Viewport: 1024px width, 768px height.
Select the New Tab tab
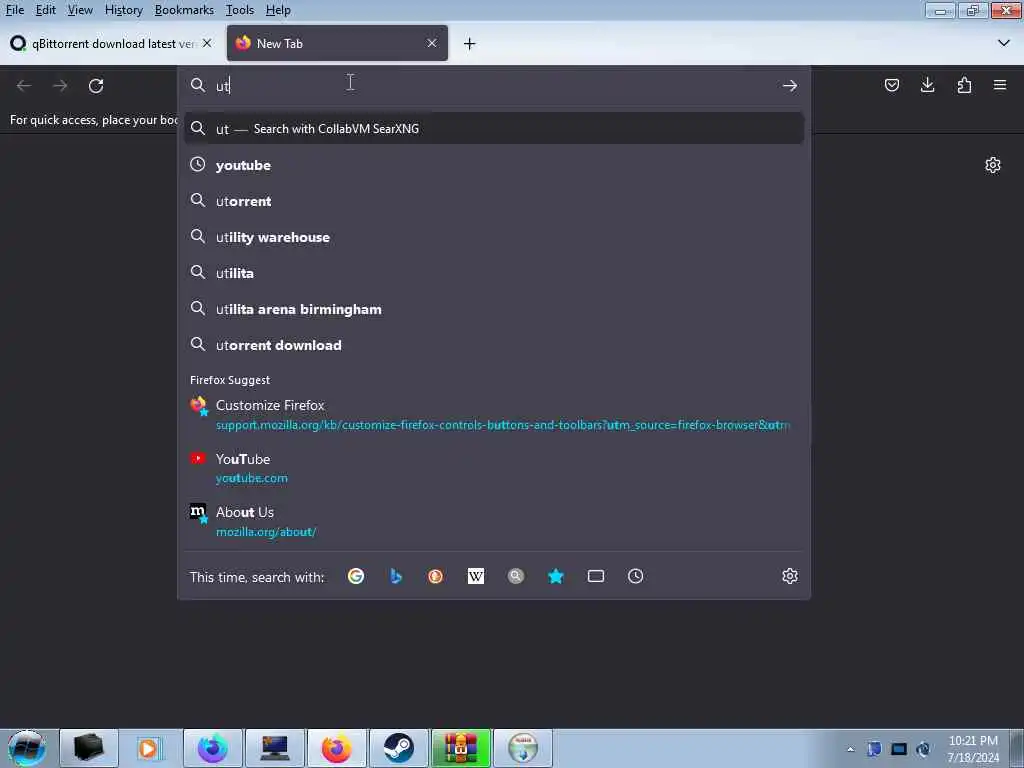click(337, 43)
